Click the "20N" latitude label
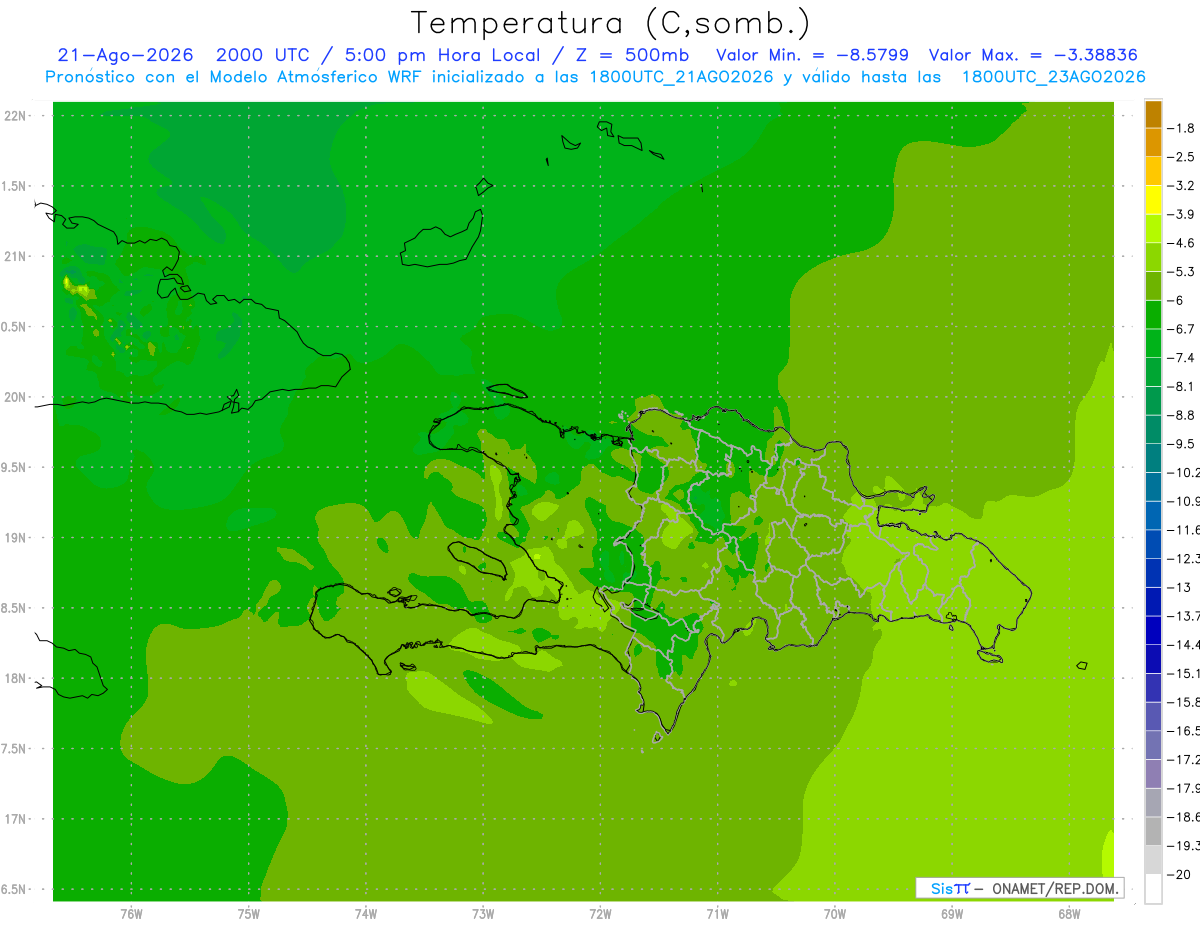Image resolution: width=1200 pixels, height=927 pixels. click(15, 397)
